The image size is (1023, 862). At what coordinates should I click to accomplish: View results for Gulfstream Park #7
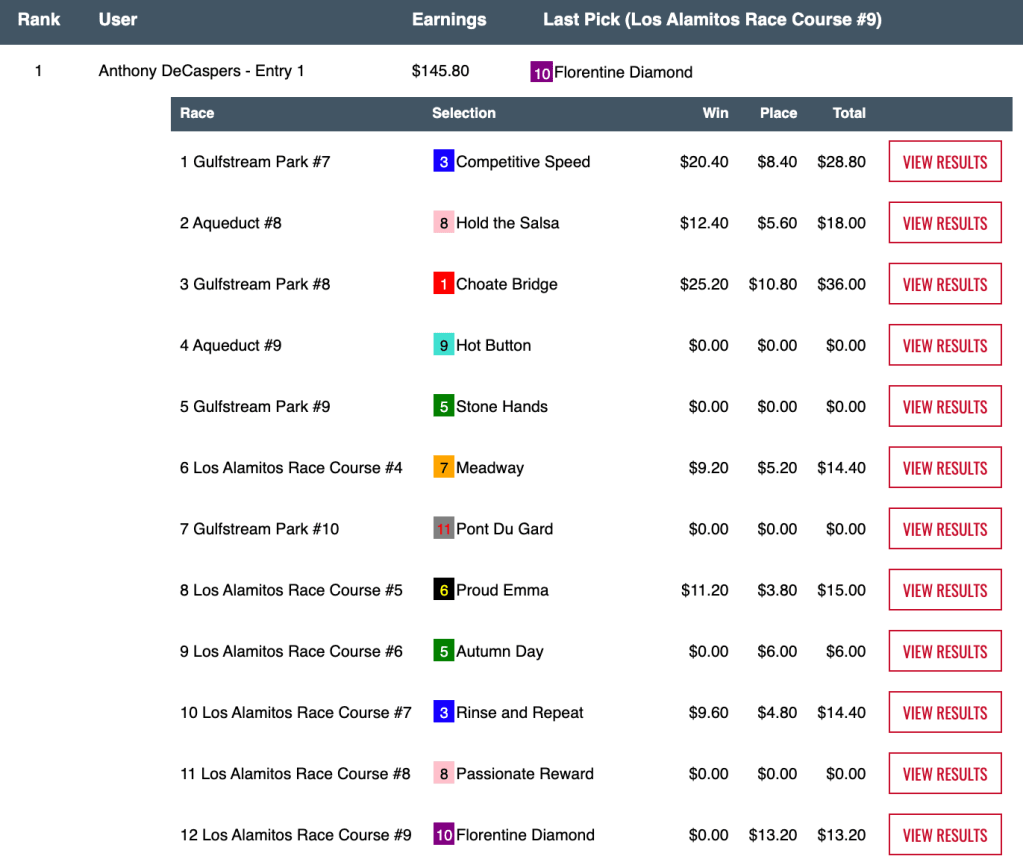point(944,162)
